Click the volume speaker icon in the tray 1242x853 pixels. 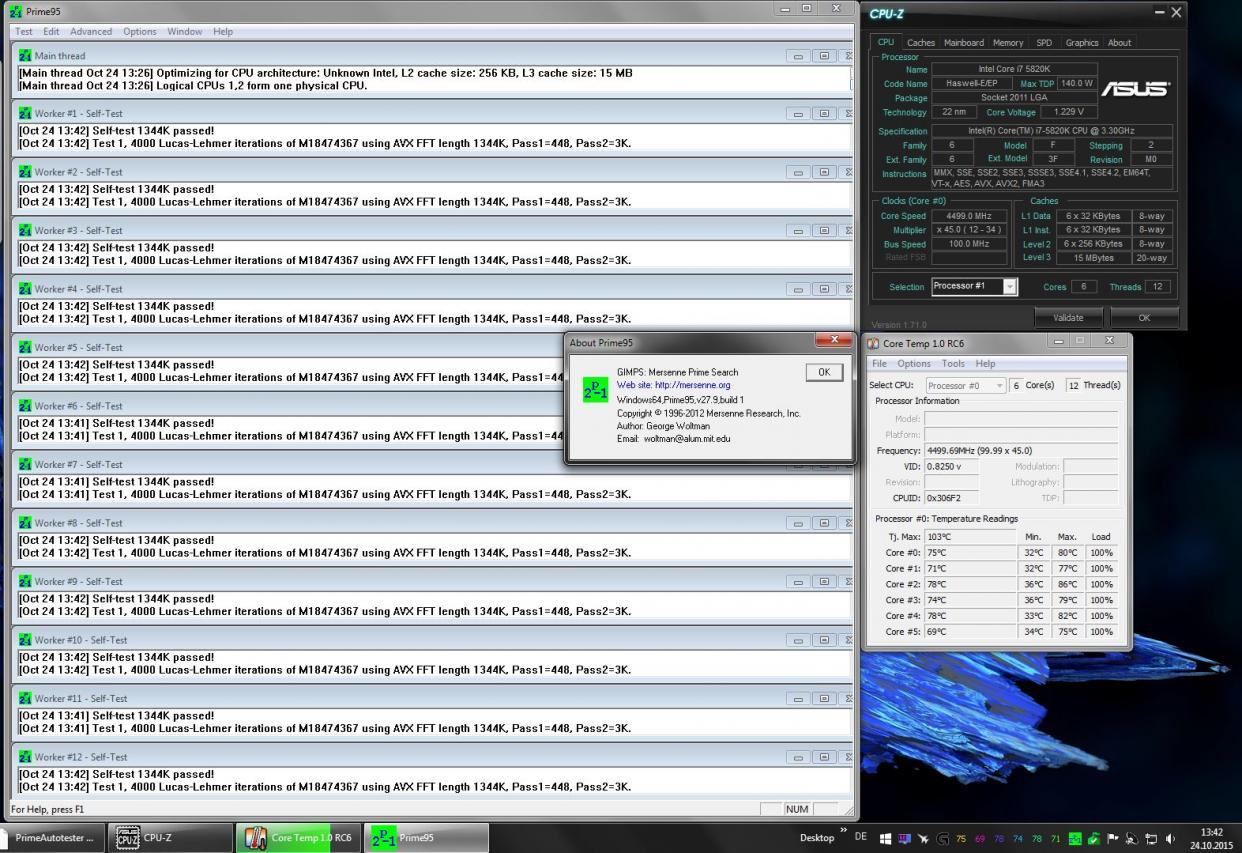[x=1170, y=839]
